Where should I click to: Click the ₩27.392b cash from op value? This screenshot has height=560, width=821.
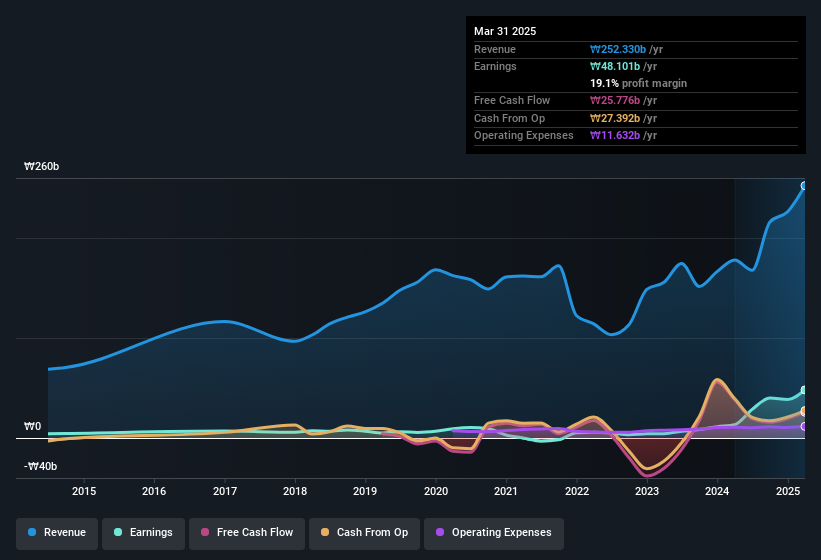[x=615, y=118]
